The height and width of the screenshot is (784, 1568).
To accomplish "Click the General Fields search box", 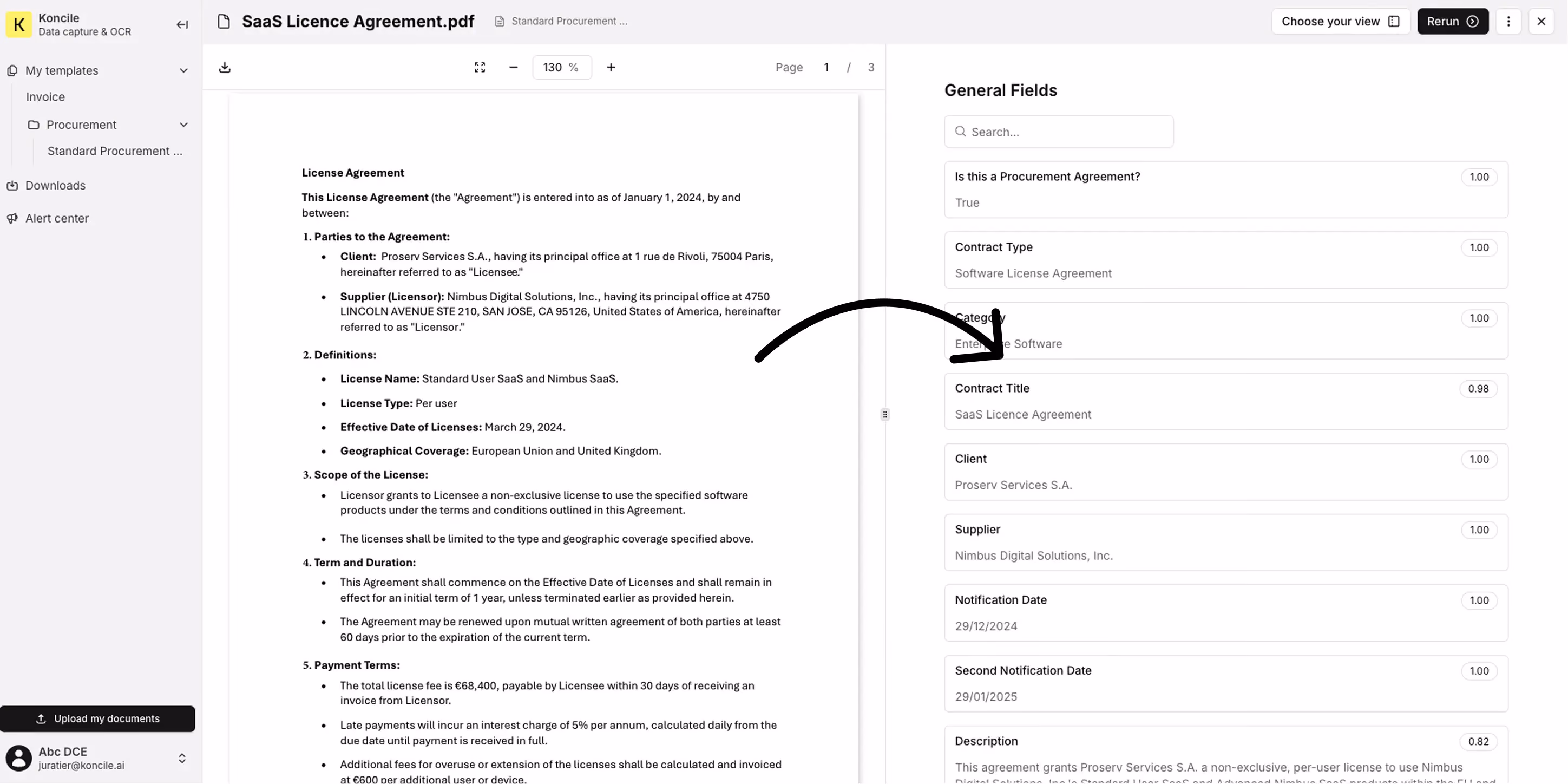I will point(1059,132).
